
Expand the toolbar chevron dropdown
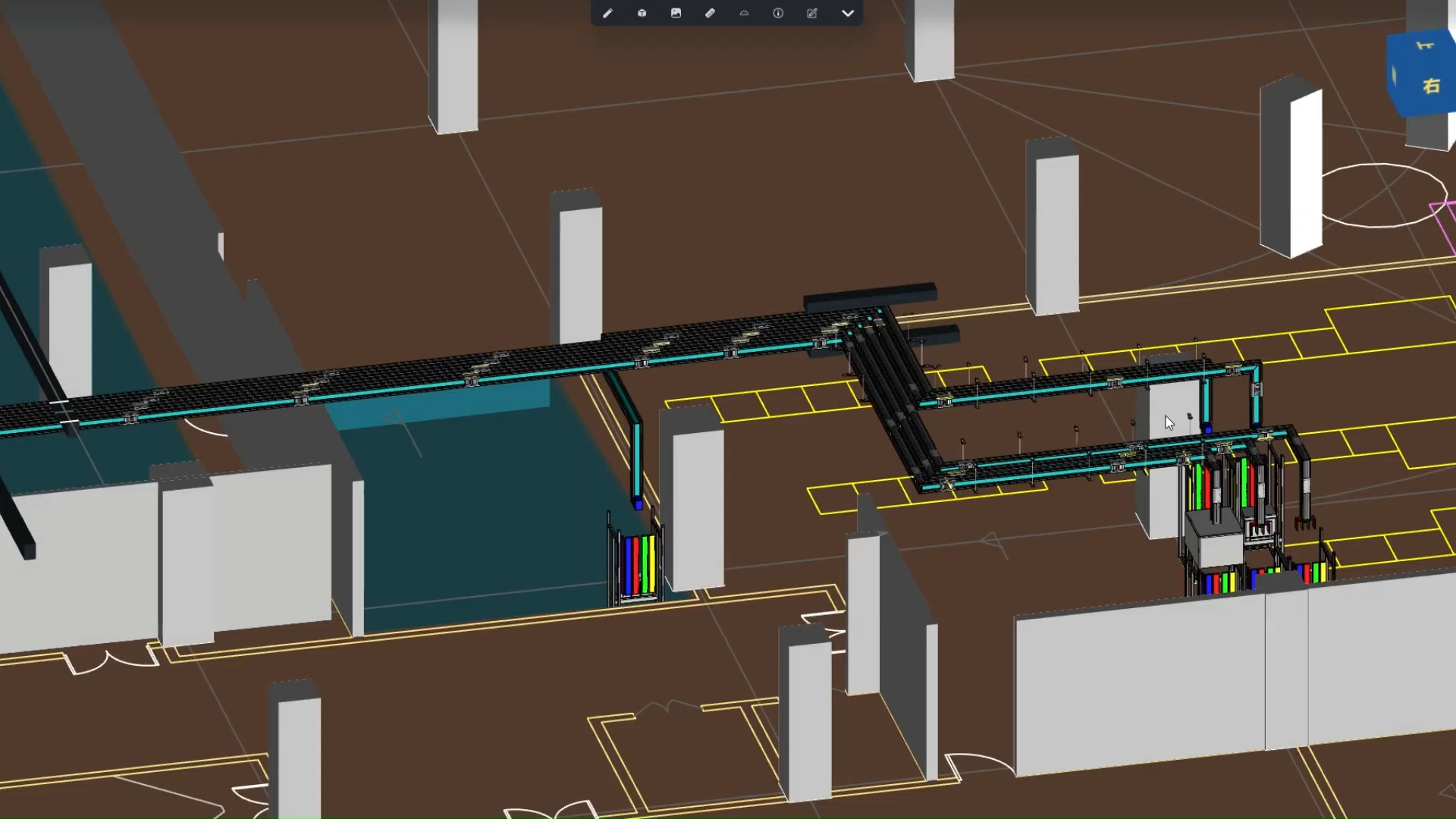848,13
